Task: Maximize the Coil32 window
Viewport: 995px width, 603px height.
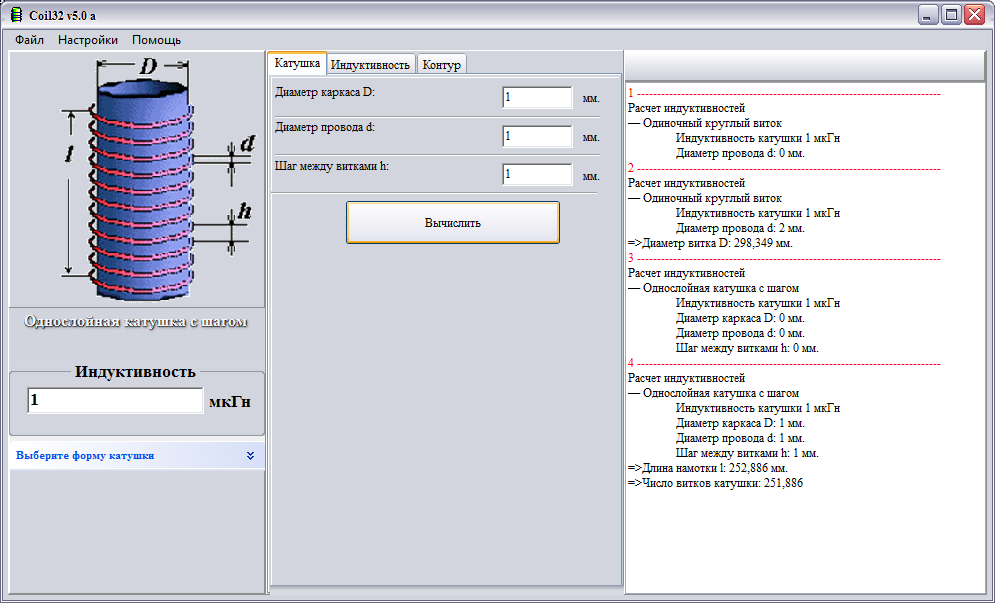Action: click(x=951, y=15)
